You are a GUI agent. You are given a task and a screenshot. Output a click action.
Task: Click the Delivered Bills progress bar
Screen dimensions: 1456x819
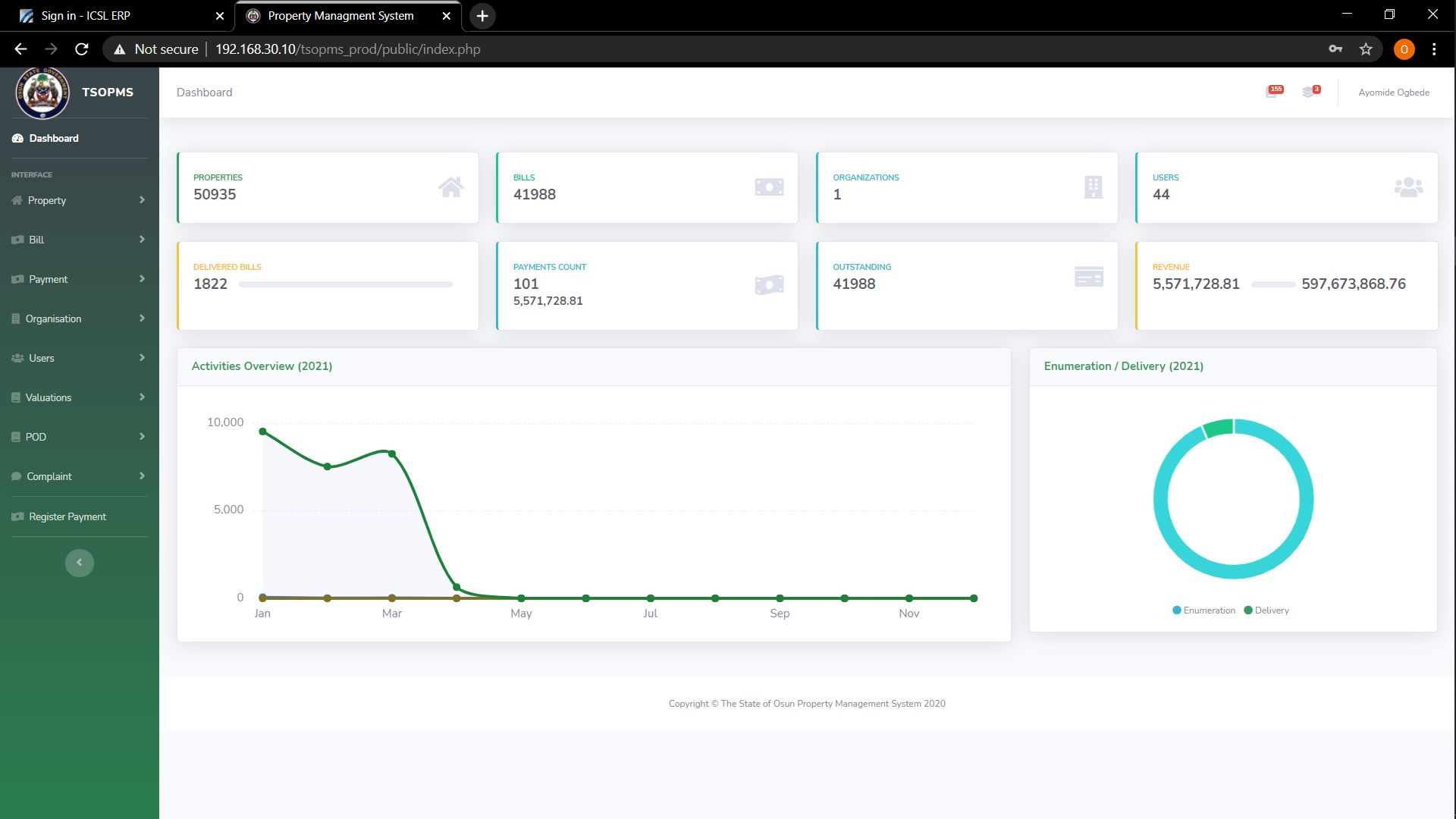[x=346, y=284]
